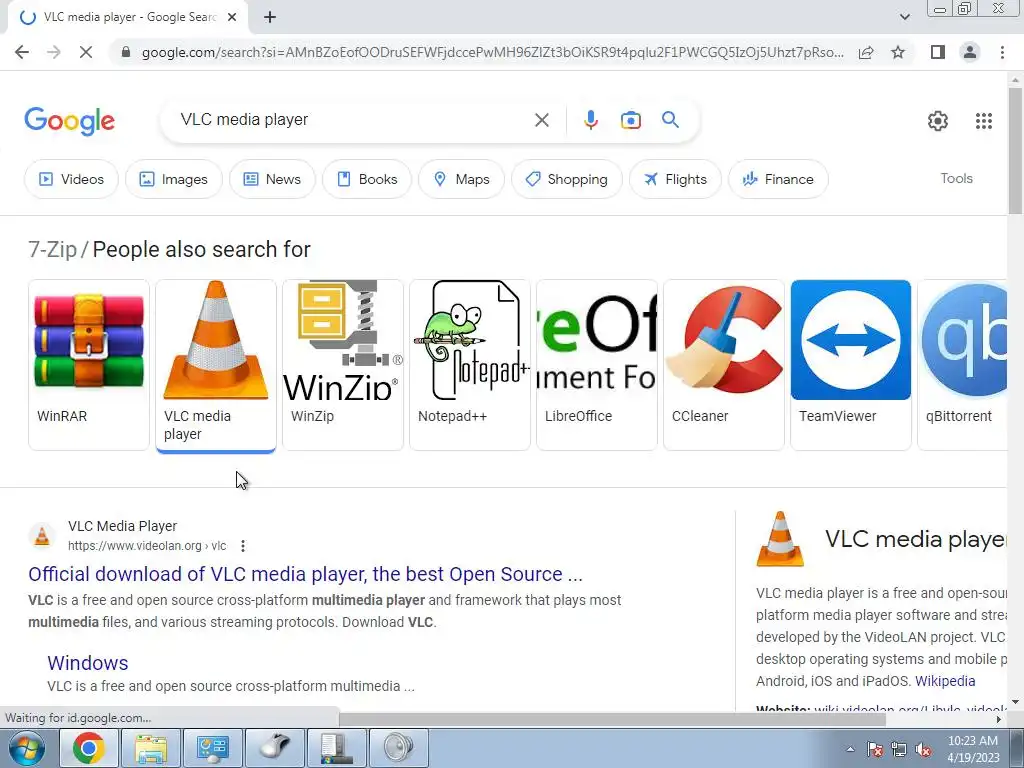Viewport: 1024px width, 768px height.
Task: Click the site lock icon in address bar
Action: [126, 52]
